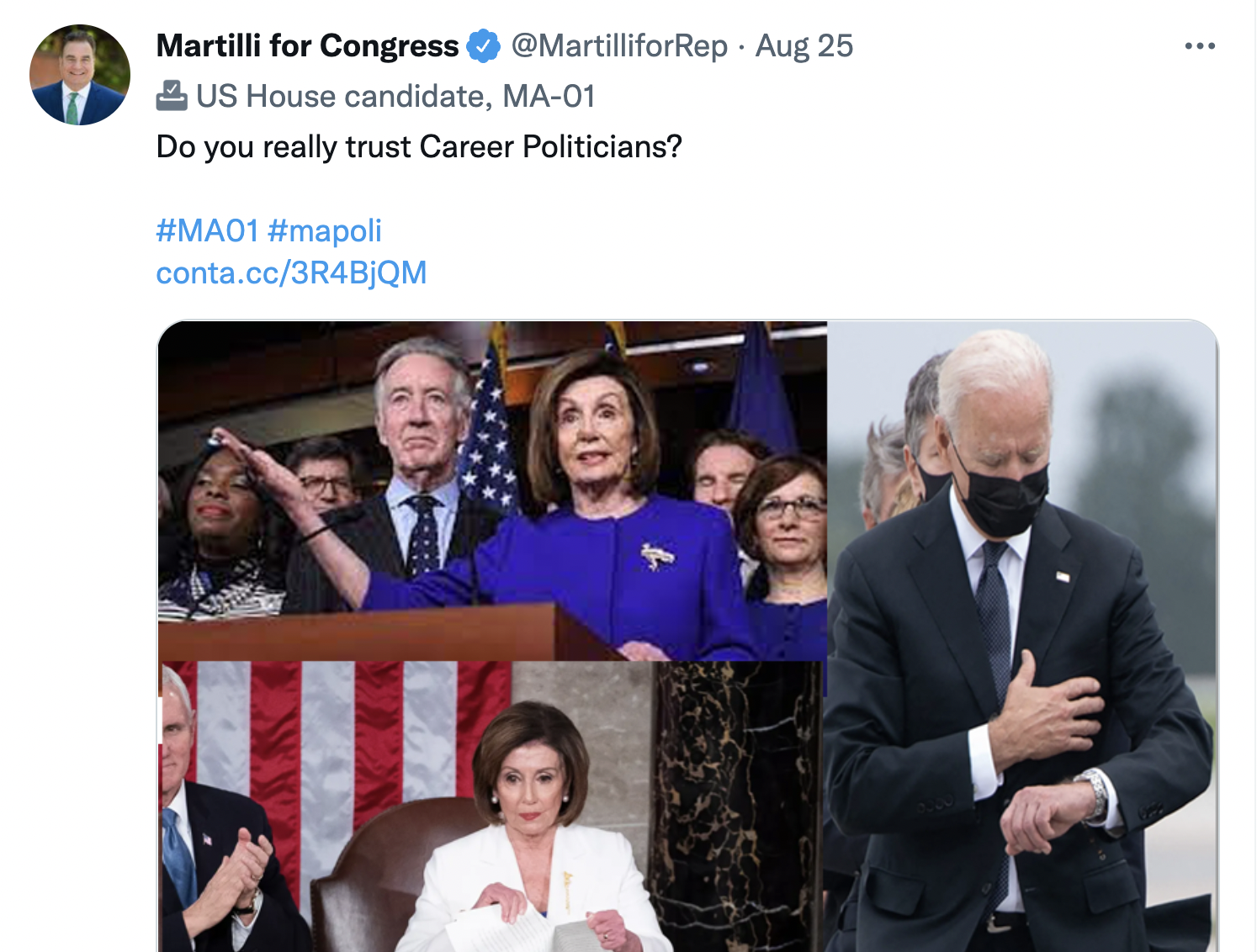Open the Martilli for Congress profile avatar
Image resolution: width=1257 pixels, height=952 pixels.
pos(80,75)
